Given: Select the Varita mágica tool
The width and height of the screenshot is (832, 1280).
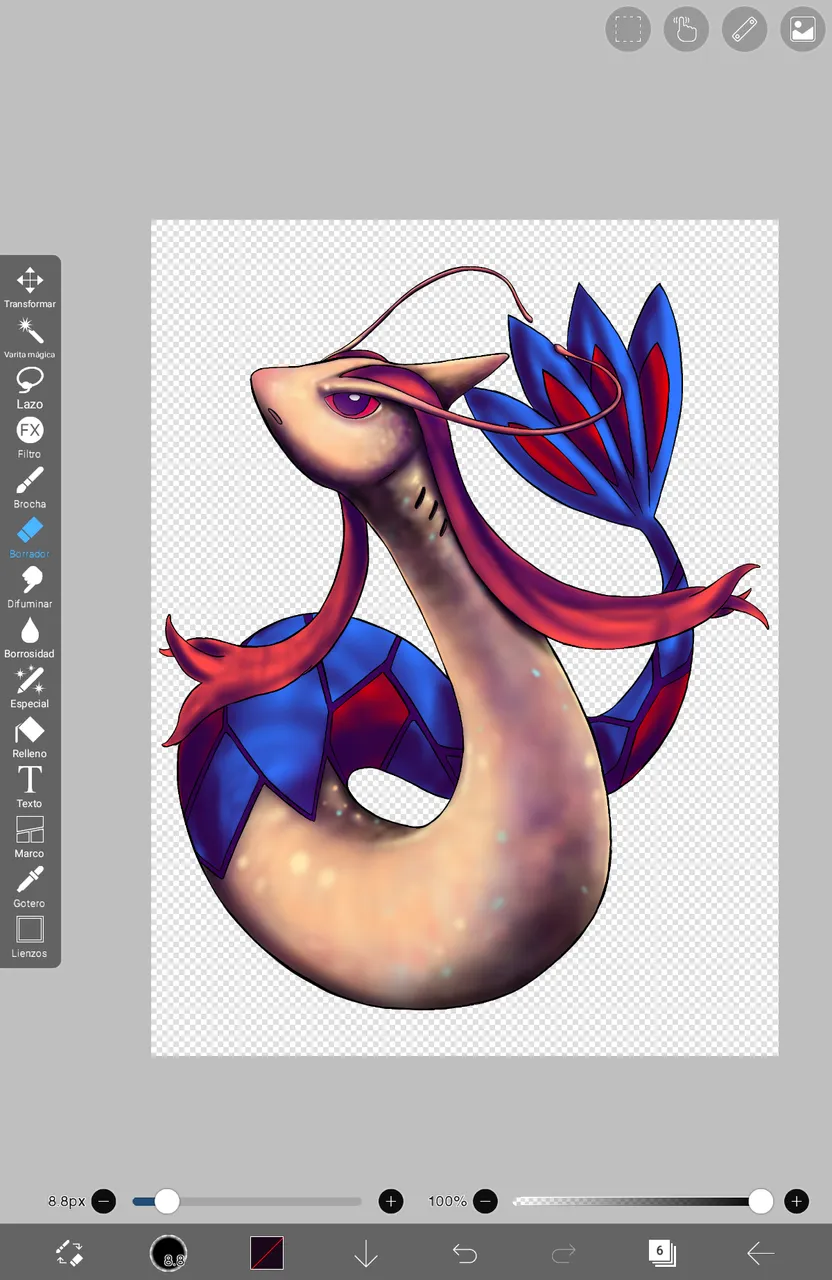Looking at the screenshot, I should pos(29,337).
